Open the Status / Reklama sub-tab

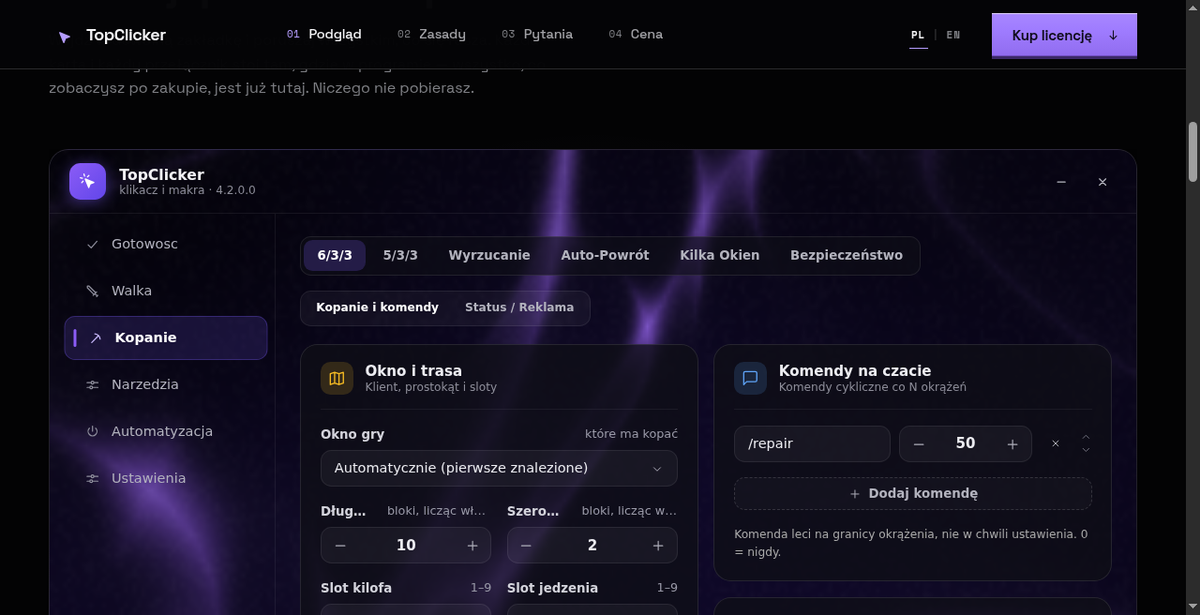pos(519,308)
